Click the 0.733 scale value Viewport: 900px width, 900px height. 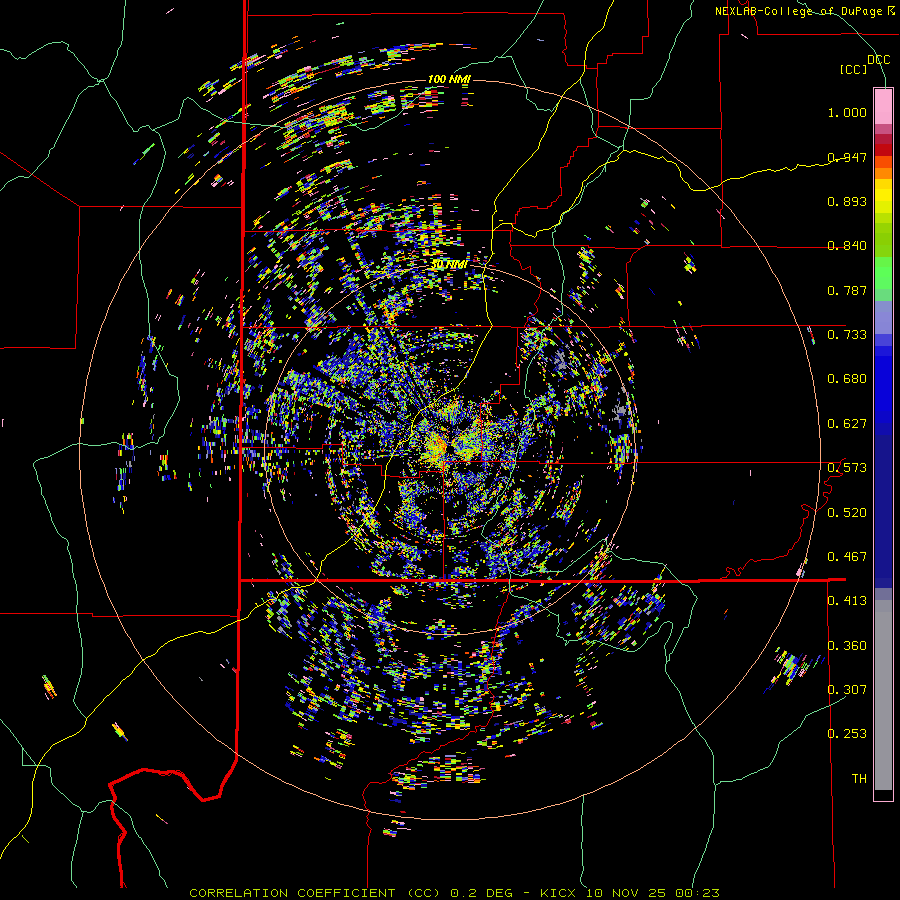pyautogui.click(x=847, y=335)
